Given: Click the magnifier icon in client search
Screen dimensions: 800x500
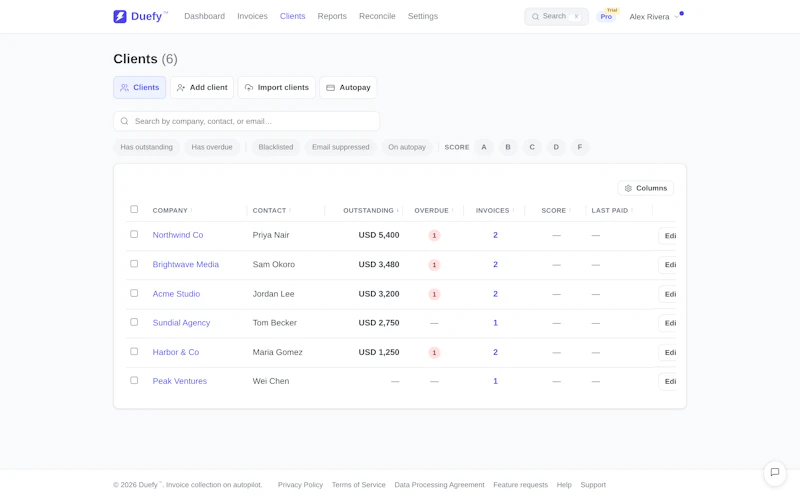Looking at the screenshot, I should pos(124,121).
